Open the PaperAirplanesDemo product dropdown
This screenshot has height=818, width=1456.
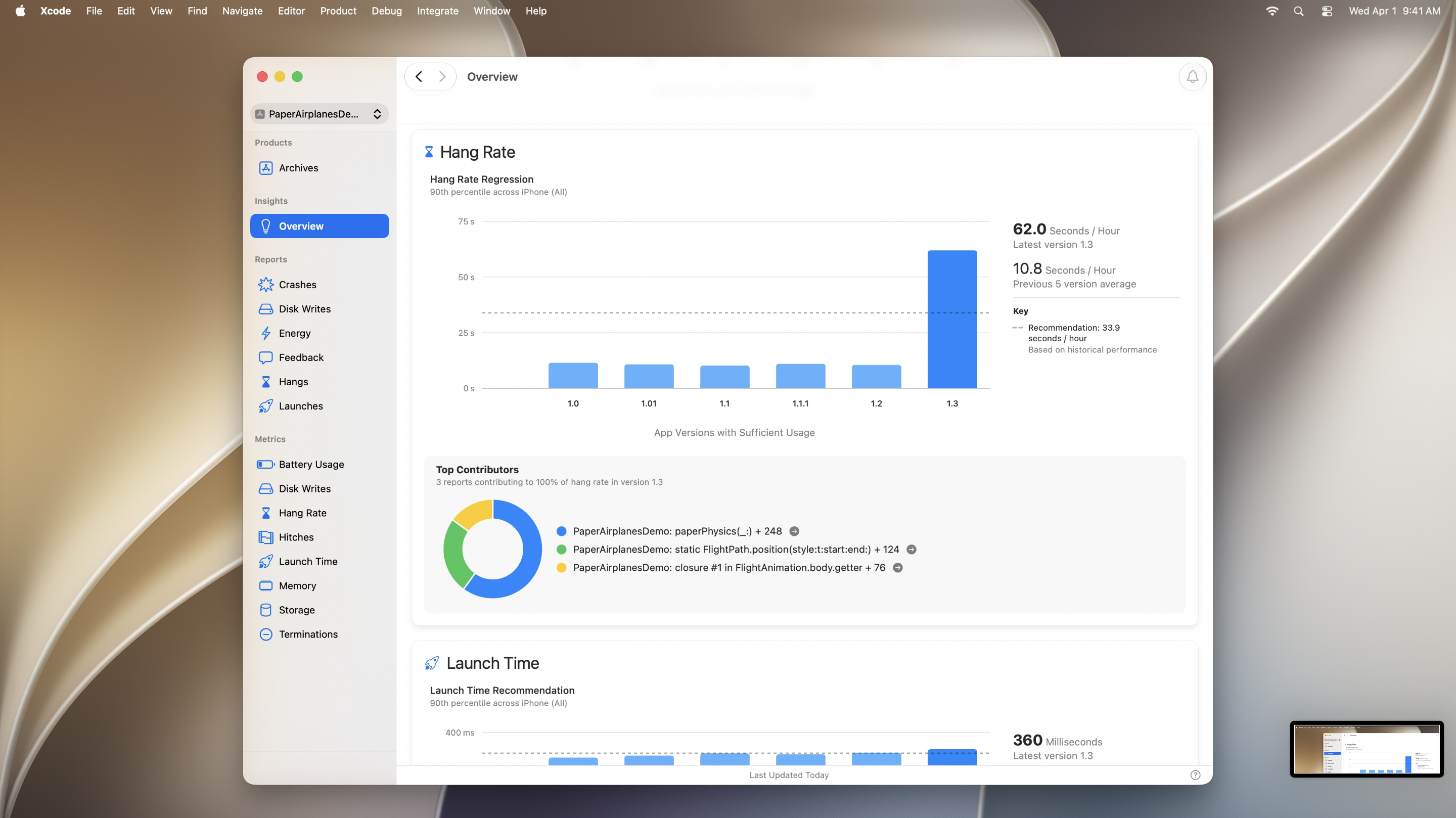[320, 114]
